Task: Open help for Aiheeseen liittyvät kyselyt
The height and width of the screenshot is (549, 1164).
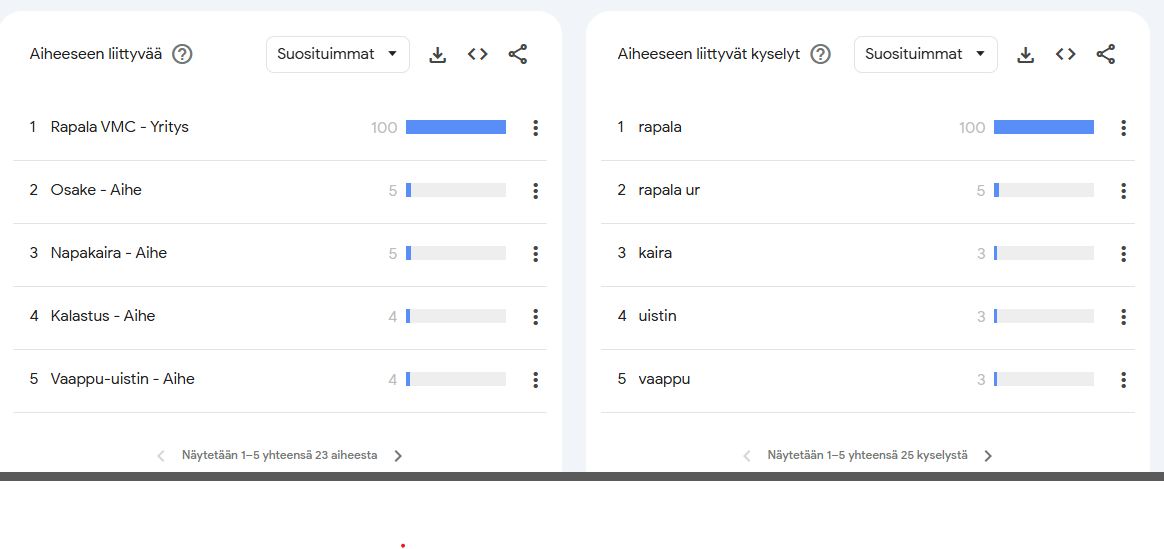Action: [820, 54]
